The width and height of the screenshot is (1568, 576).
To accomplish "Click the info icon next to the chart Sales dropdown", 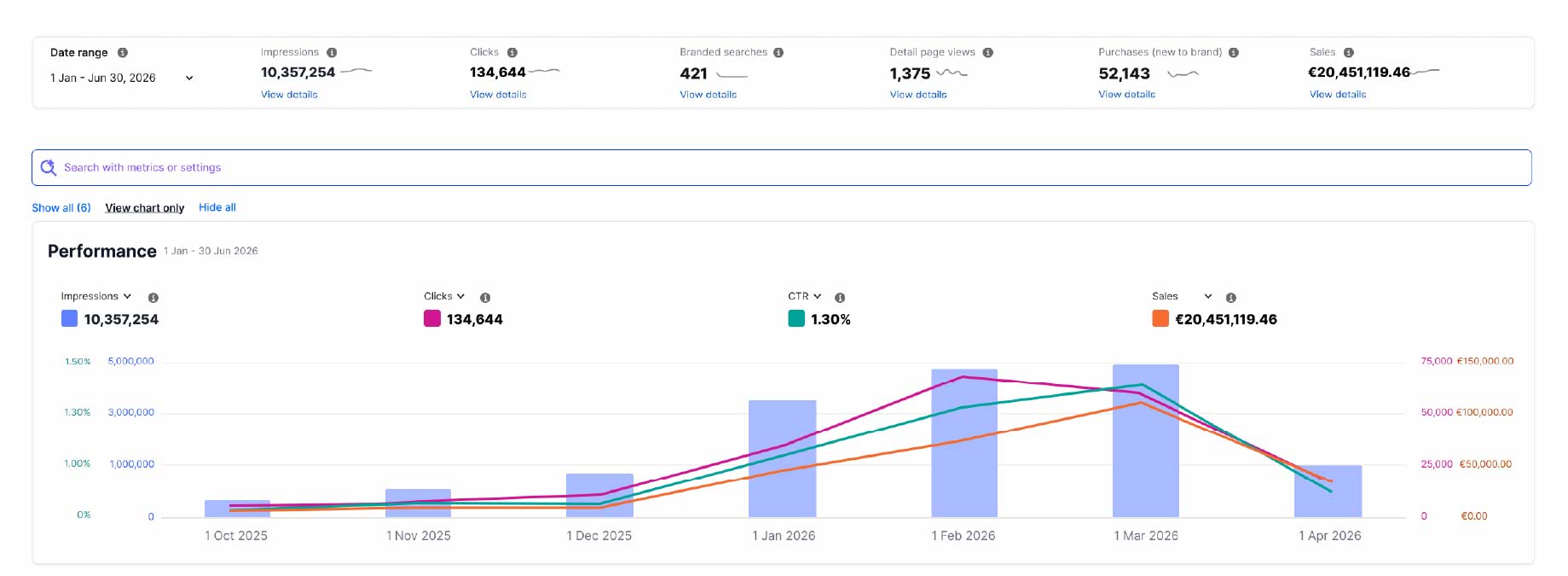I will click(x=1231, y=298).
